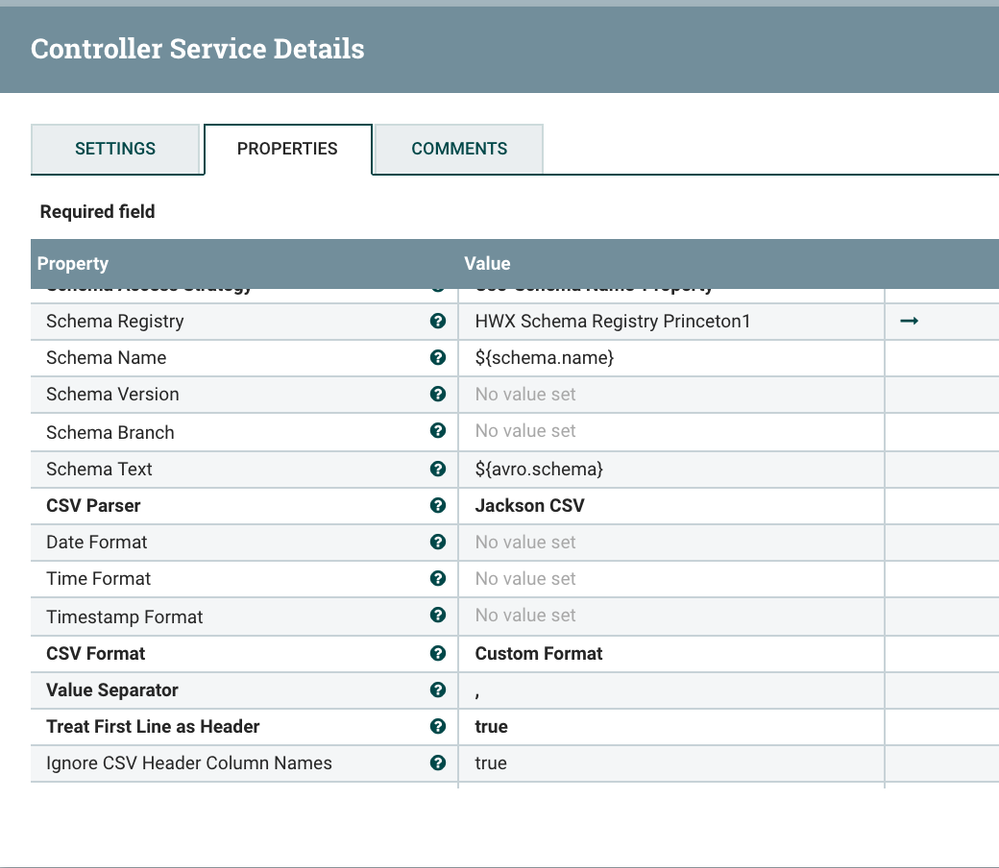The image size is (999, 868).
Task: Show help for Schema Branch property
Action: [438, 431]
